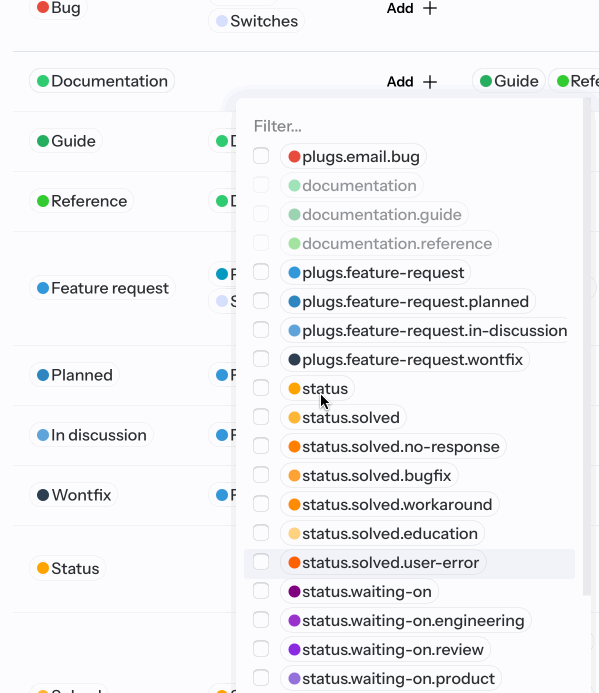Select plugs.feature-request.wontfix label chip
This screenshot has width=599, height=693.
pyautogui.click(x=404, y=360)
